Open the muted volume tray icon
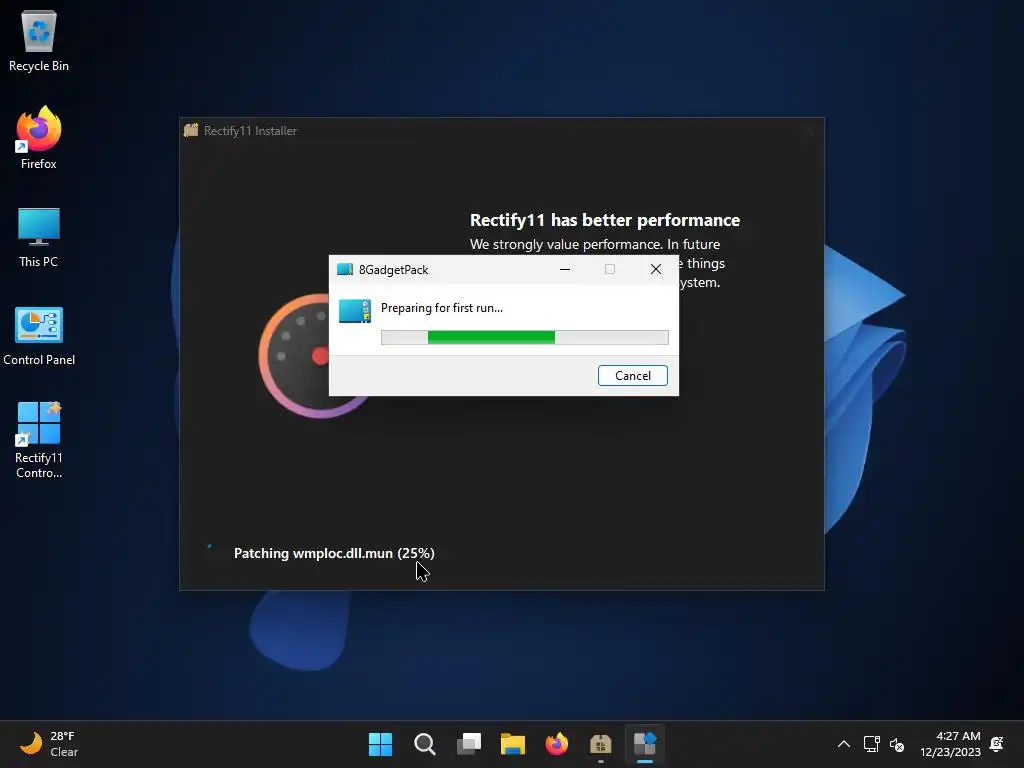 (x=897, y=744)
